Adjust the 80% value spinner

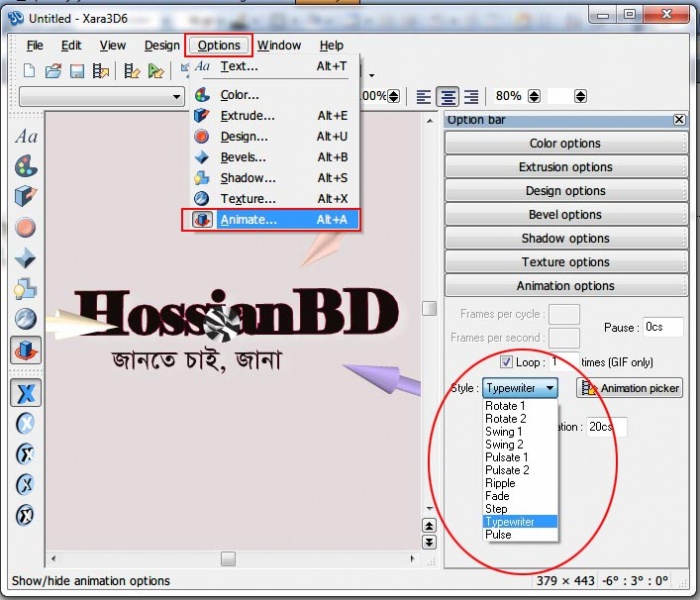tap(534, 96)
